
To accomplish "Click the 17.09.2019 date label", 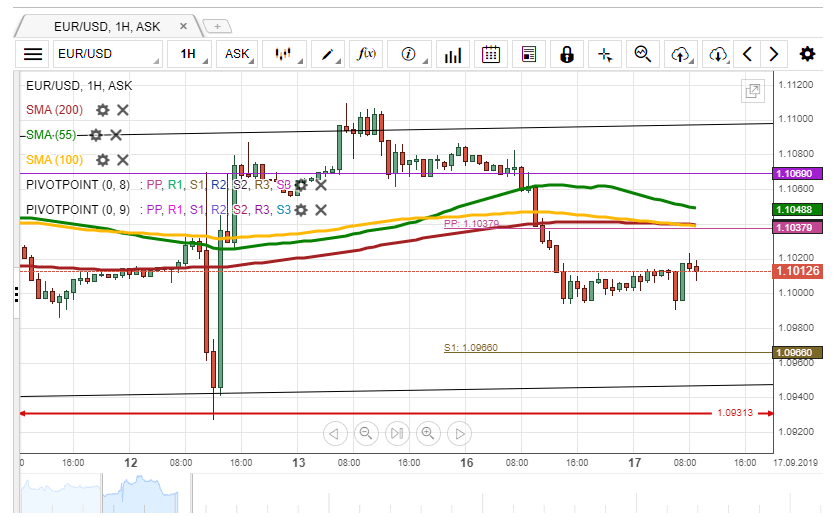I will coord(796,463).
